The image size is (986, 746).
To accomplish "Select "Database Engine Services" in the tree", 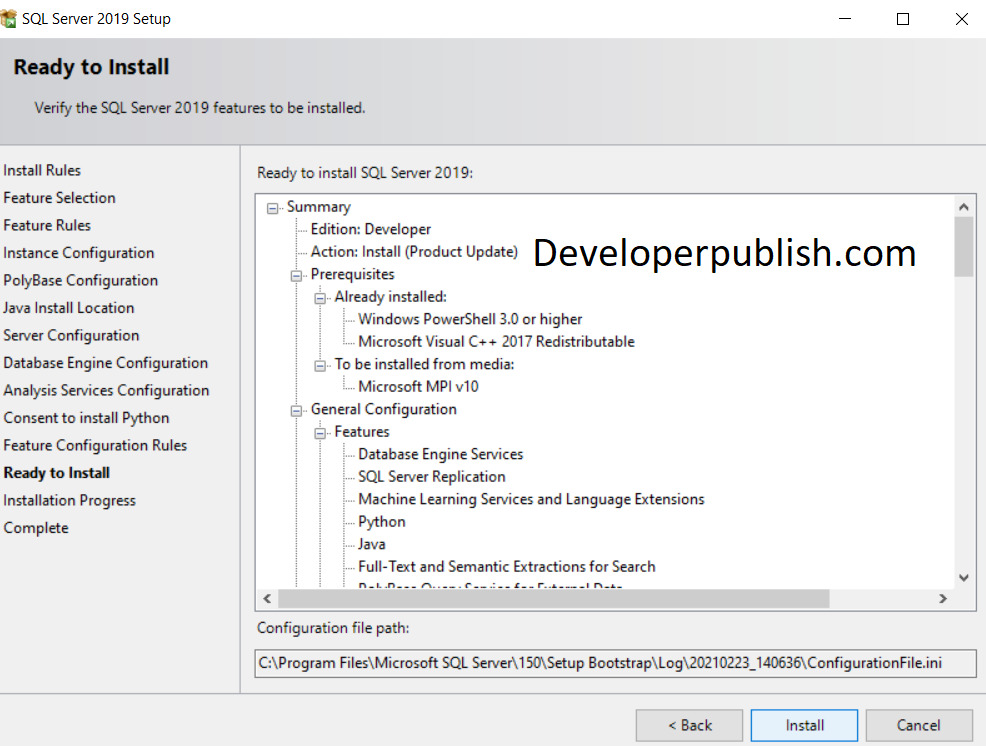I will pyautogui.click(x=440, y=454).
